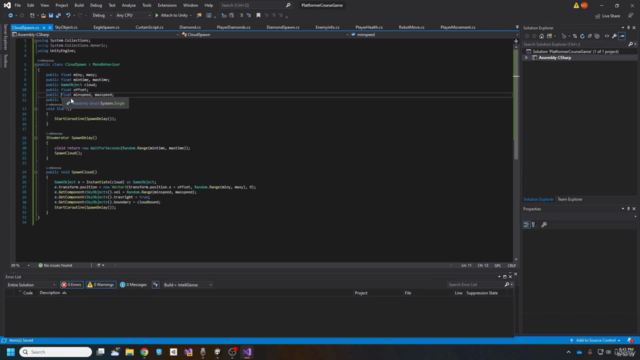Click the Undo toolbar icon
Image resolution: width=640 pixels, height=360 pixels.
point(68,16)
